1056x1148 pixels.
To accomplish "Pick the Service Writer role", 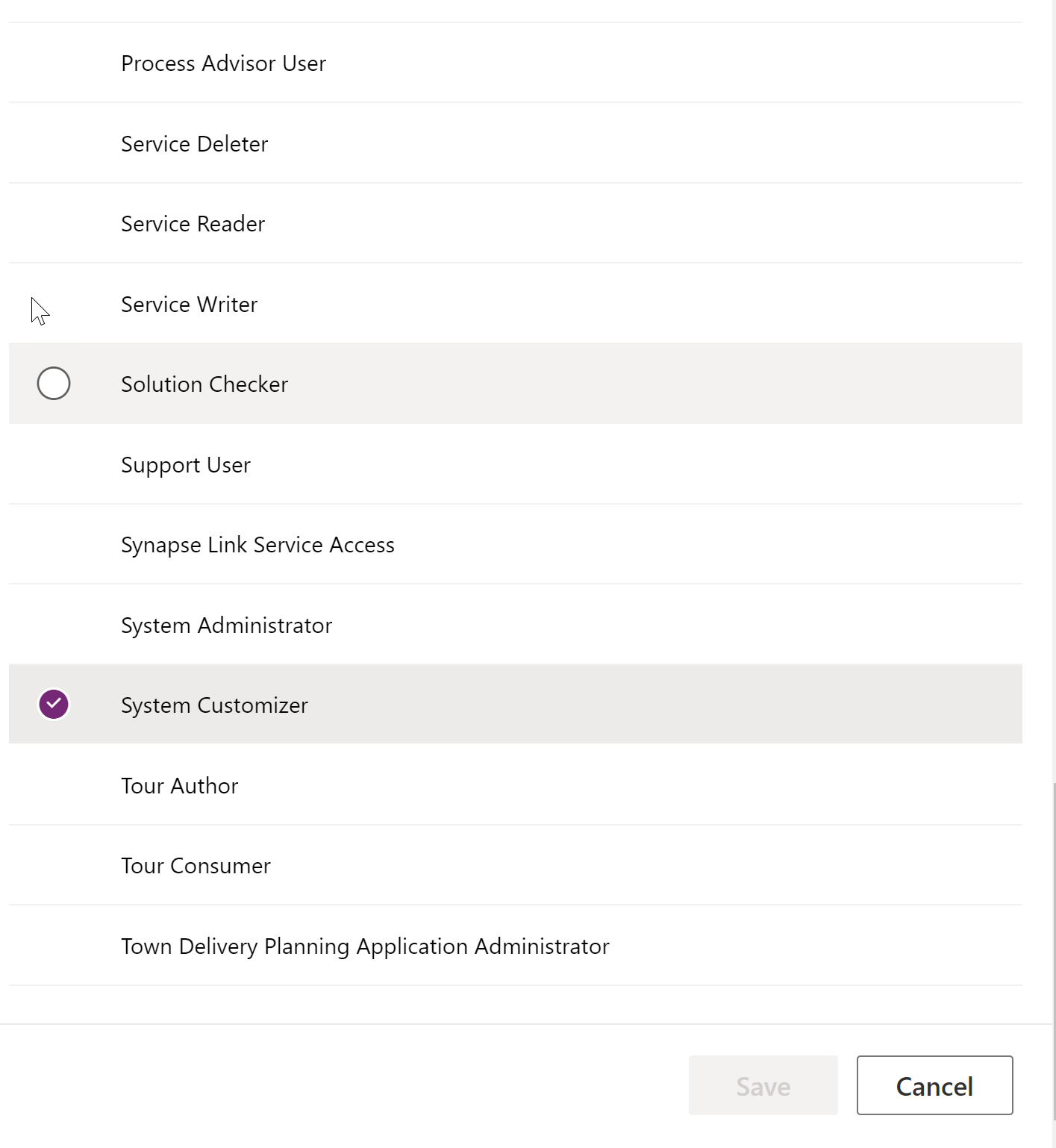I will pyautogui.click(x=189, y=305).
